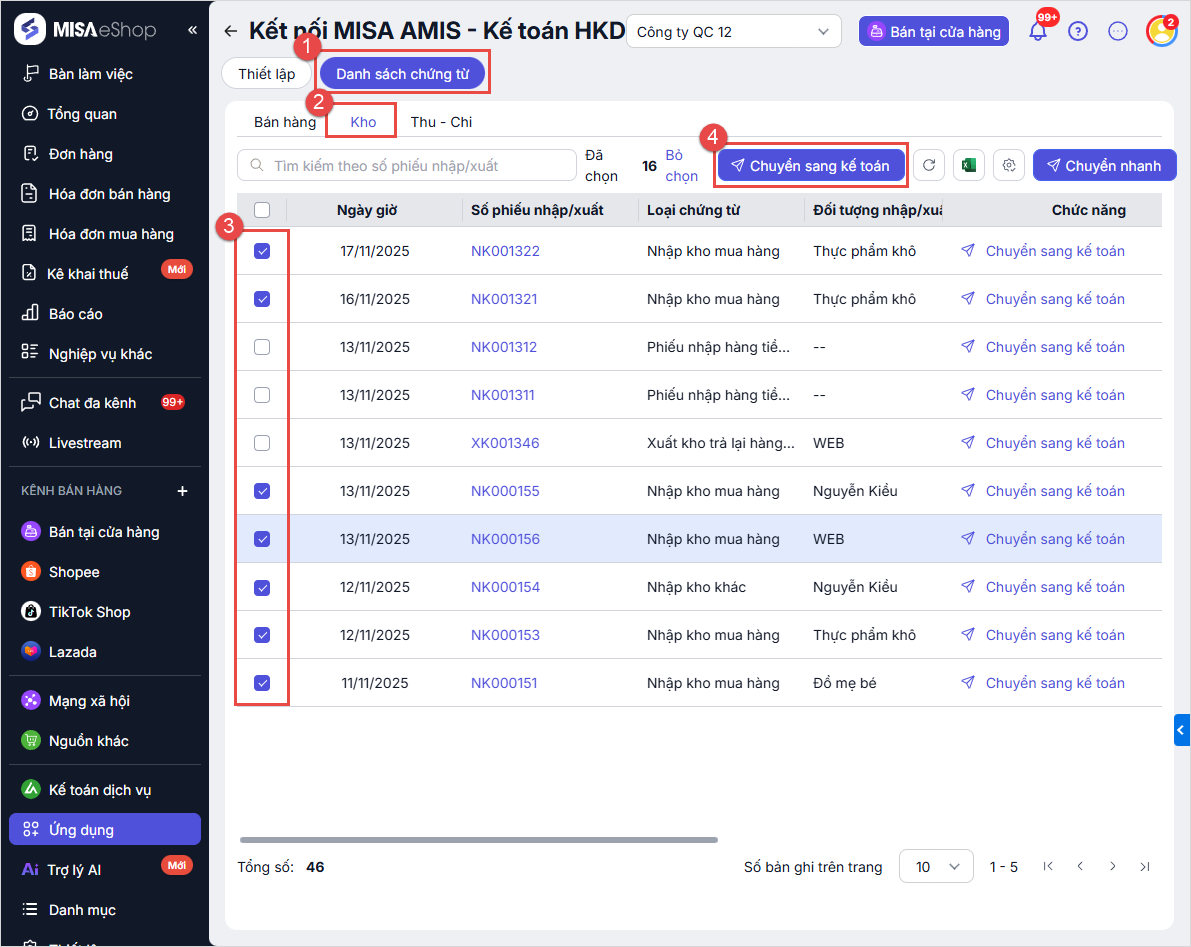Add a sales channel with the plus icon
The width and height of the screenshot is (1191, 947).
(x=182, y=491)
